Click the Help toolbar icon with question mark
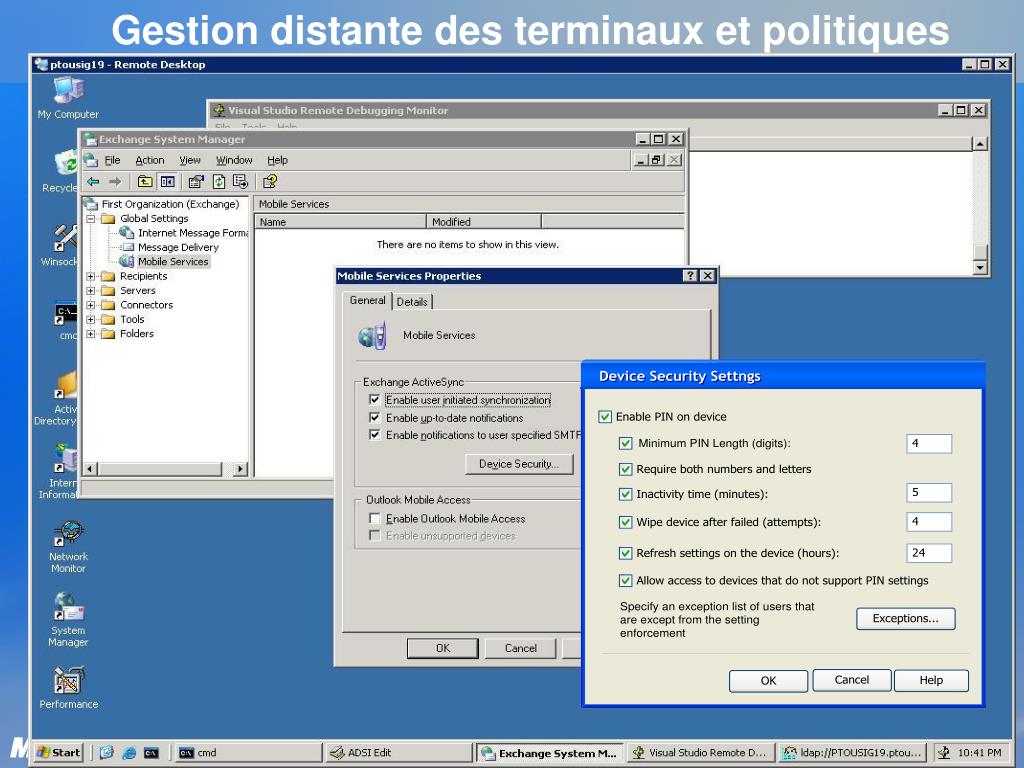The height and width of the screenshot is (768, 1024). coord(270,182)
